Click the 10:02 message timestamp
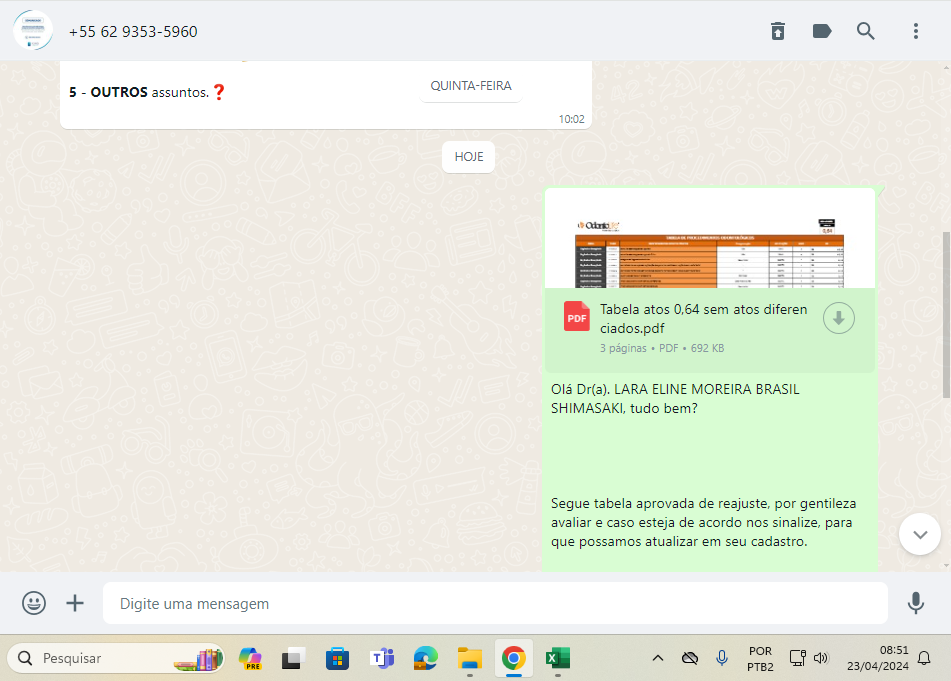Image resolution: width=951 pixels, height=681 pixels. pos(571,119)
